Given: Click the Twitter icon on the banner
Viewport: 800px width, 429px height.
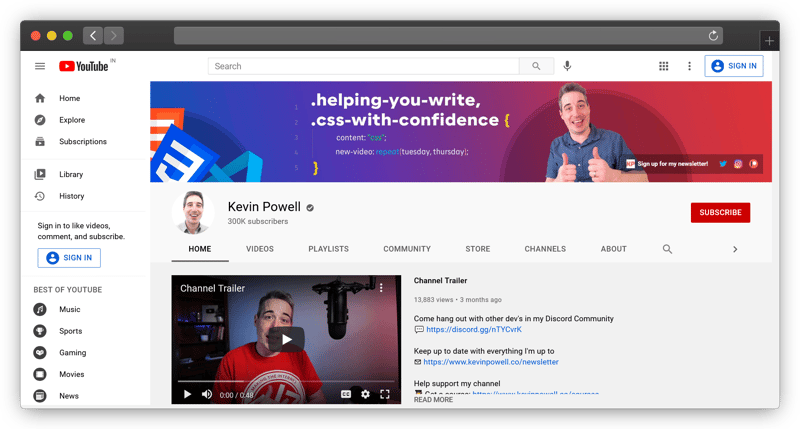Looking at the screenshot, I should [723, 164].
